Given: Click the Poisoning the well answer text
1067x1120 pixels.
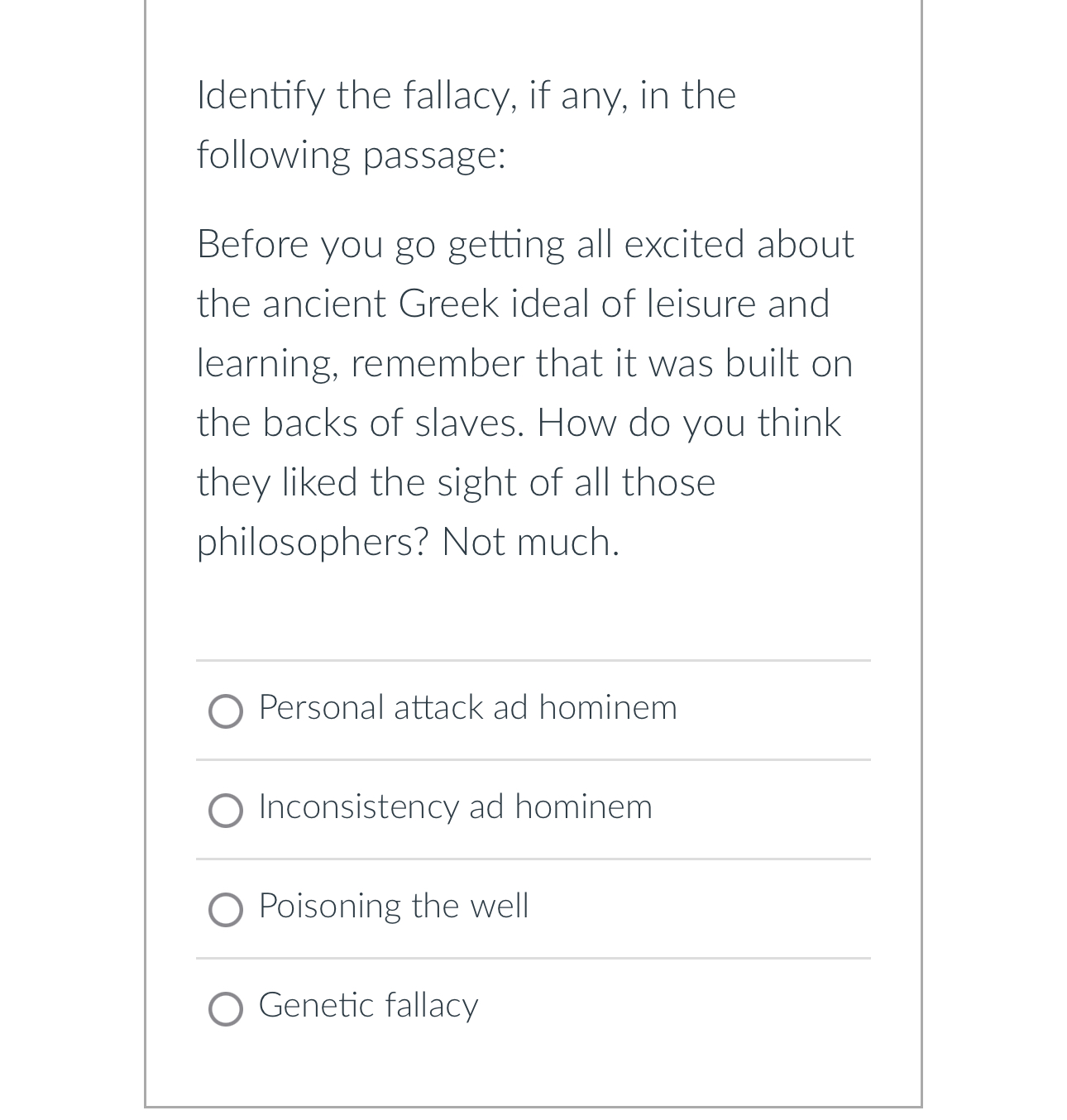Looking at the screenshot, I should click(393, 907).
